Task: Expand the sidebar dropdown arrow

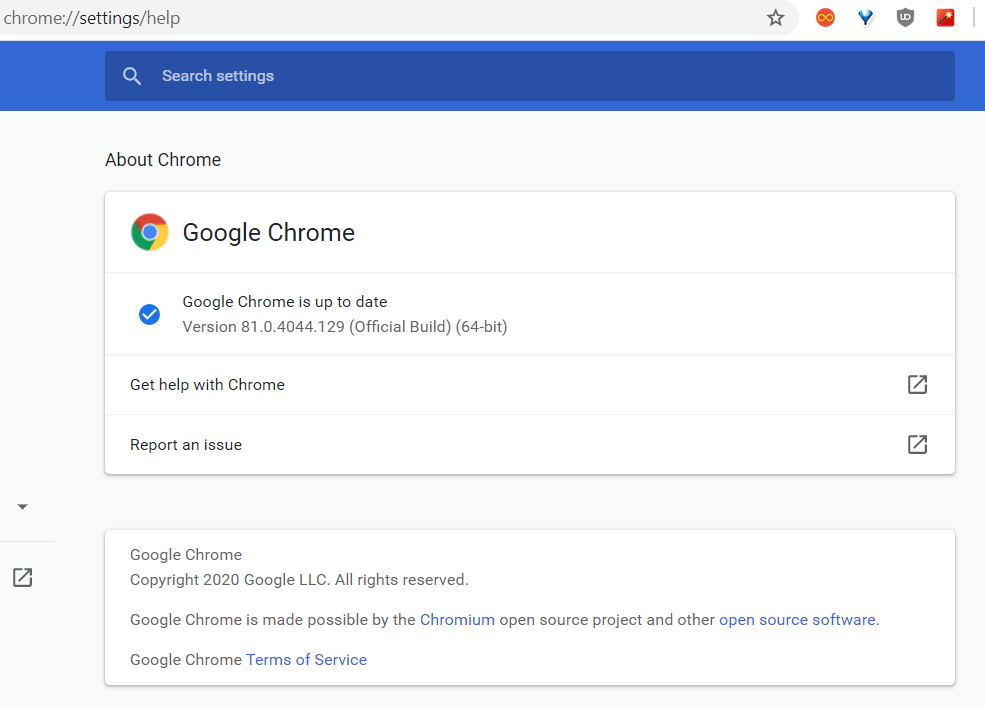Action: 23,506
